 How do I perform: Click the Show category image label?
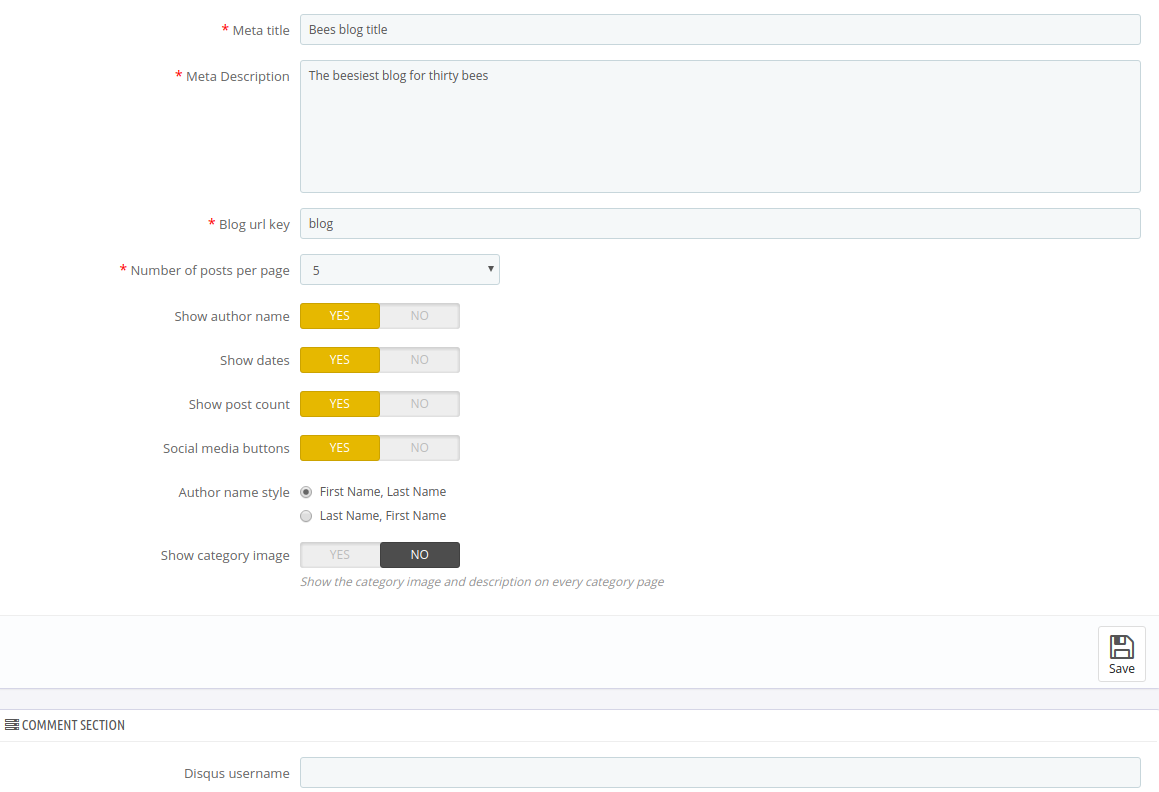225,555
